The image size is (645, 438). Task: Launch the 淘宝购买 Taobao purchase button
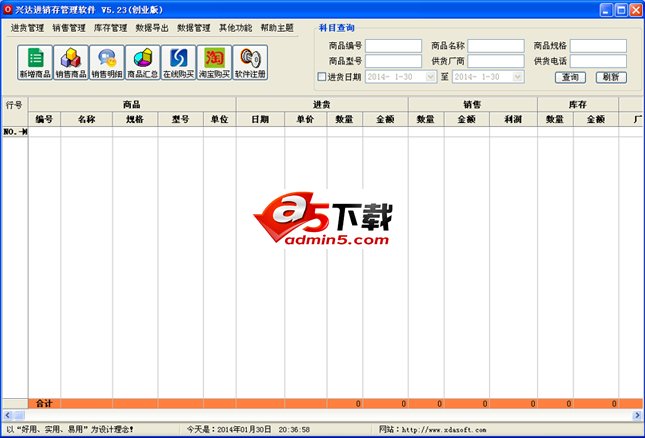(214, 63)
